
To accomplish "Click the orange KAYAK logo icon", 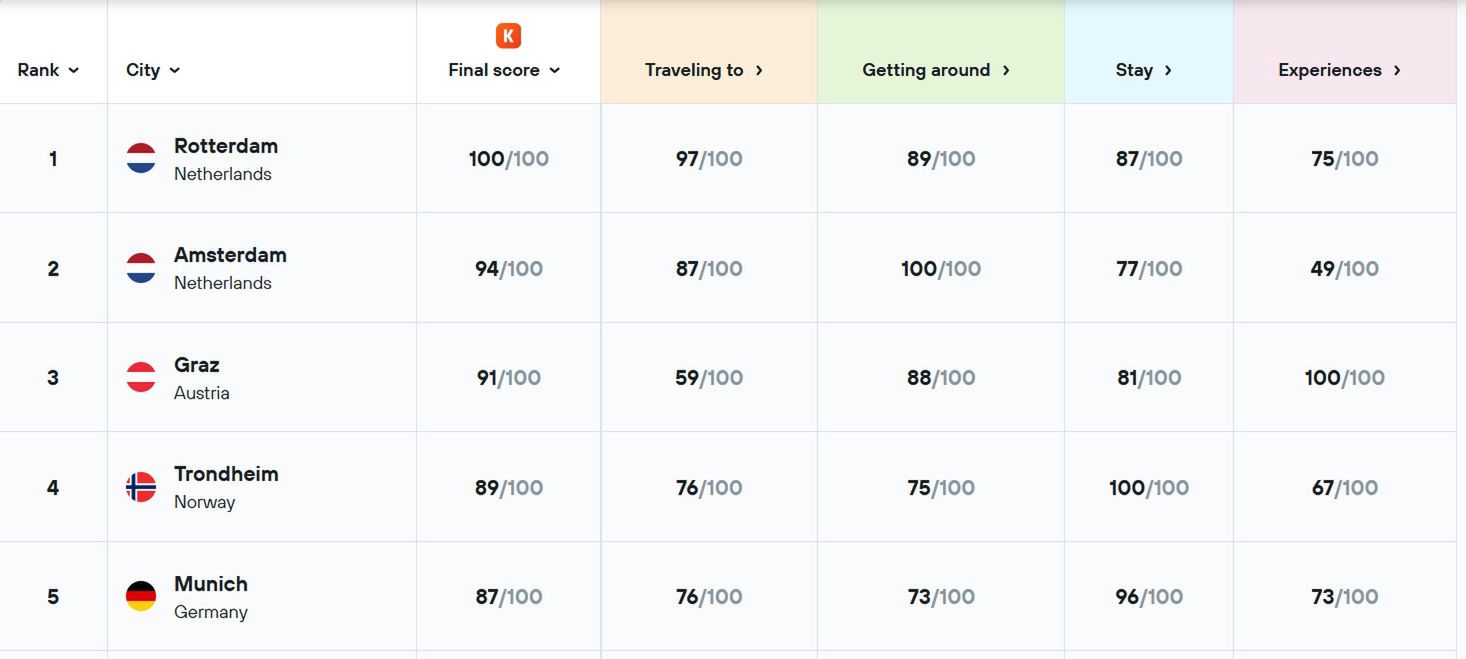I will (508, 36).
